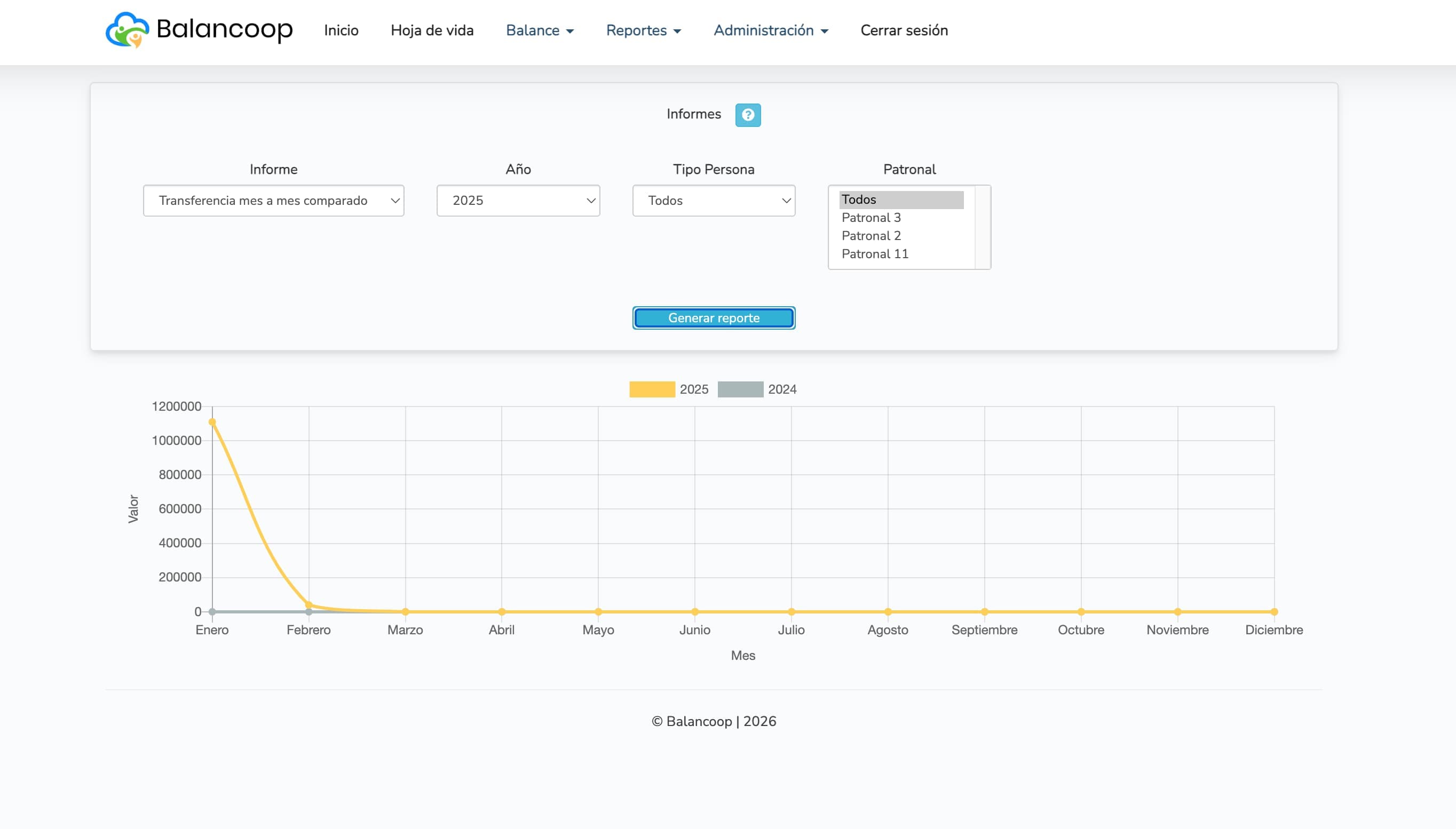
Task: Toggle the 2025 yellow legend swatch
Action: tap(652, 389)
